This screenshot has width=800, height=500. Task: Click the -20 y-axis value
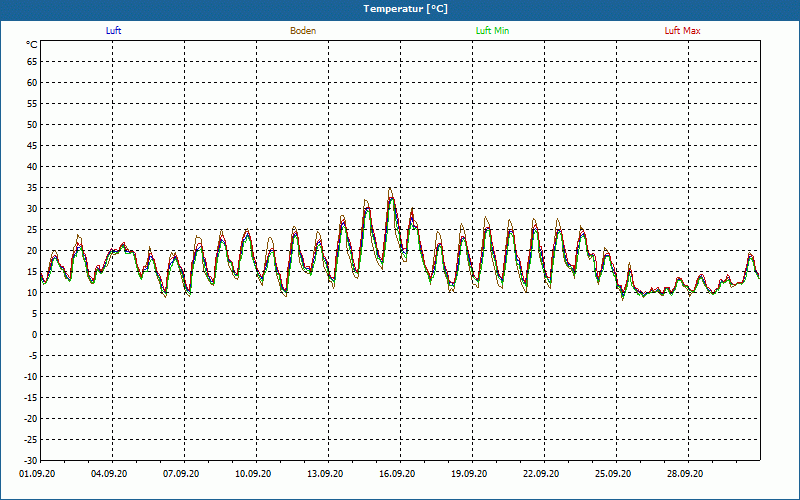pos(31,418)
